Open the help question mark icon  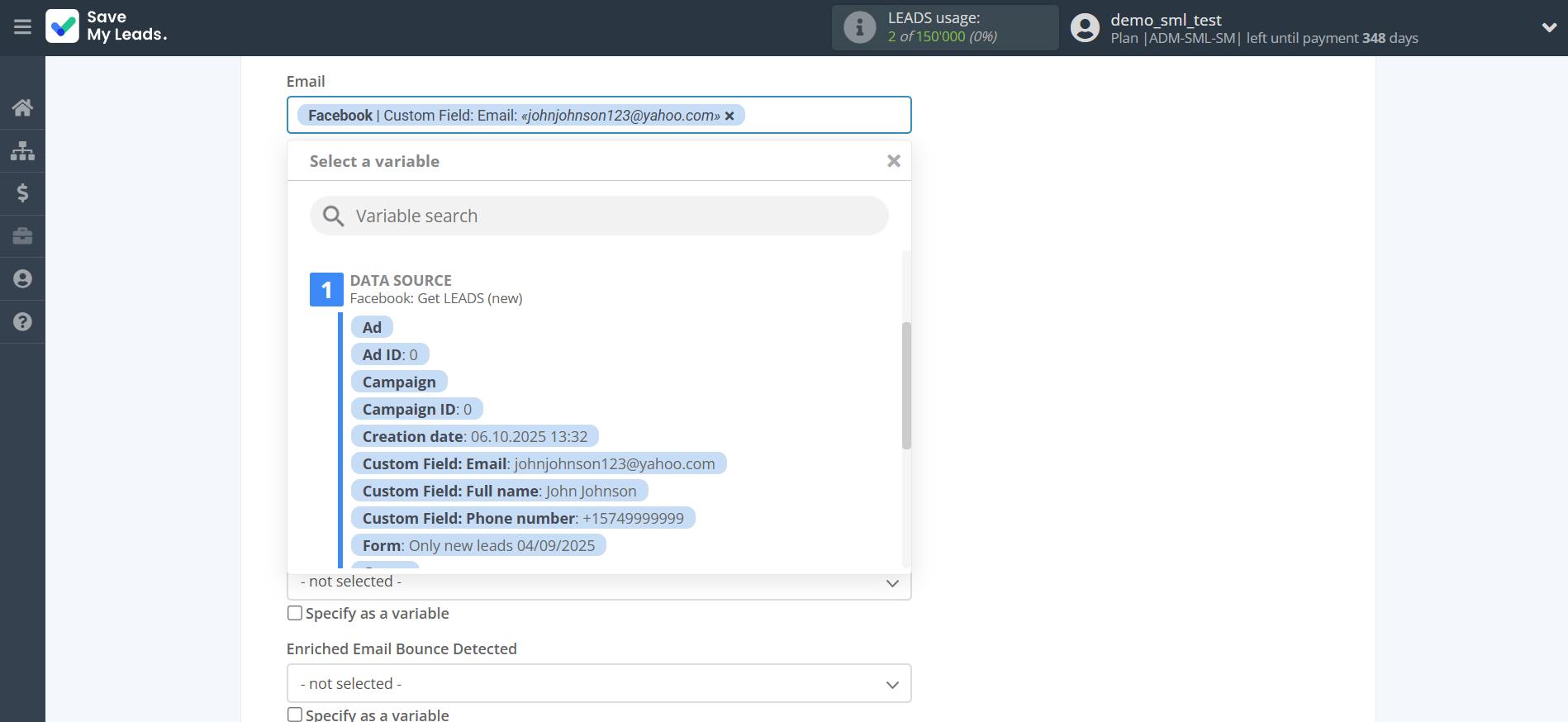coord(22,322)
